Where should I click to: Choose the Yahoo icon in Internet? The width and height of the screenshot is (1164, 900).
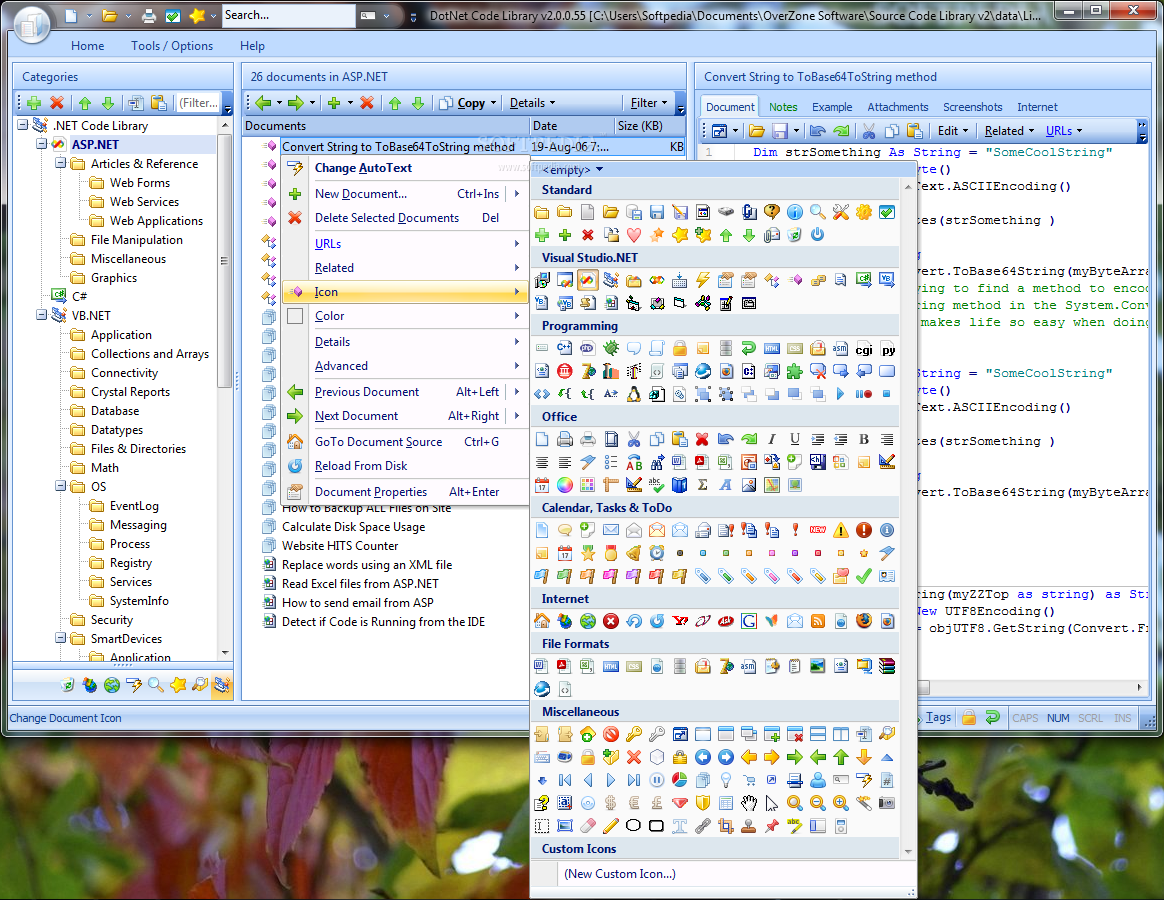(x=679, y=621)
